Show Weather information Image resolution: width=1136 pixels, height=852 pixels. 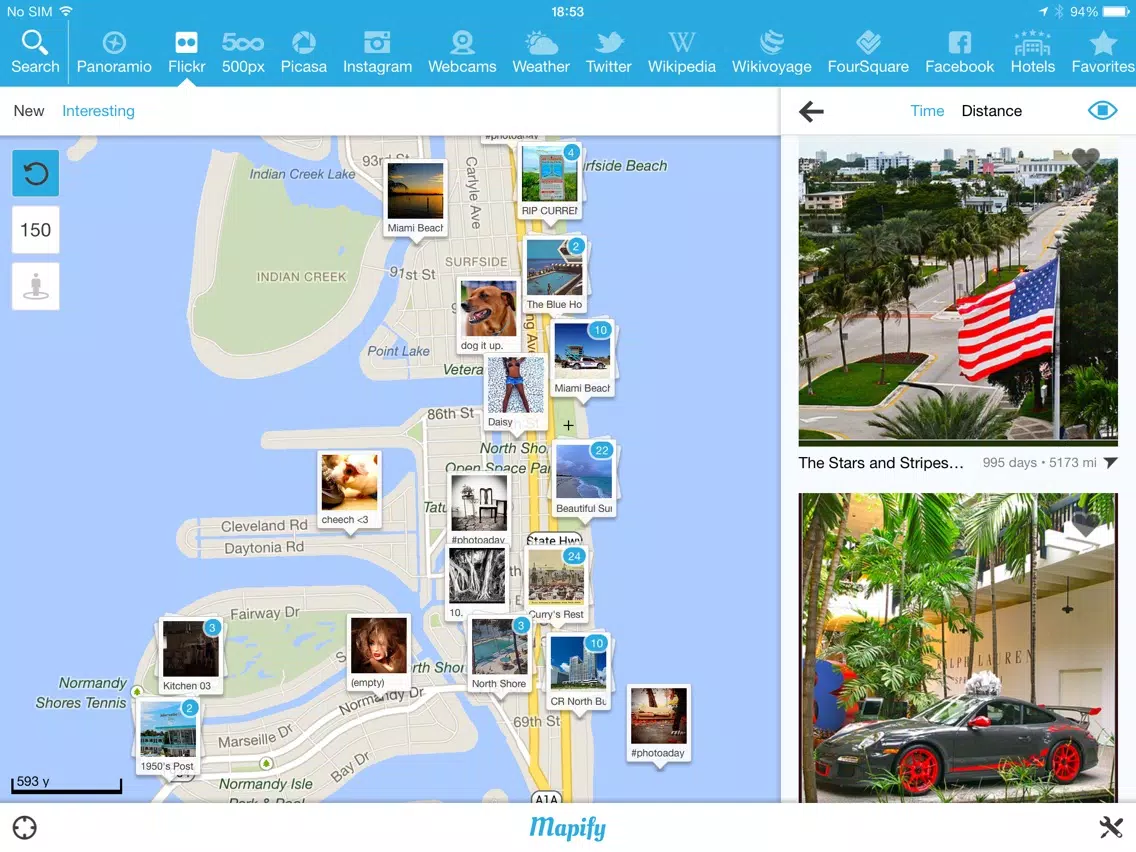click(x=540, y=52)
